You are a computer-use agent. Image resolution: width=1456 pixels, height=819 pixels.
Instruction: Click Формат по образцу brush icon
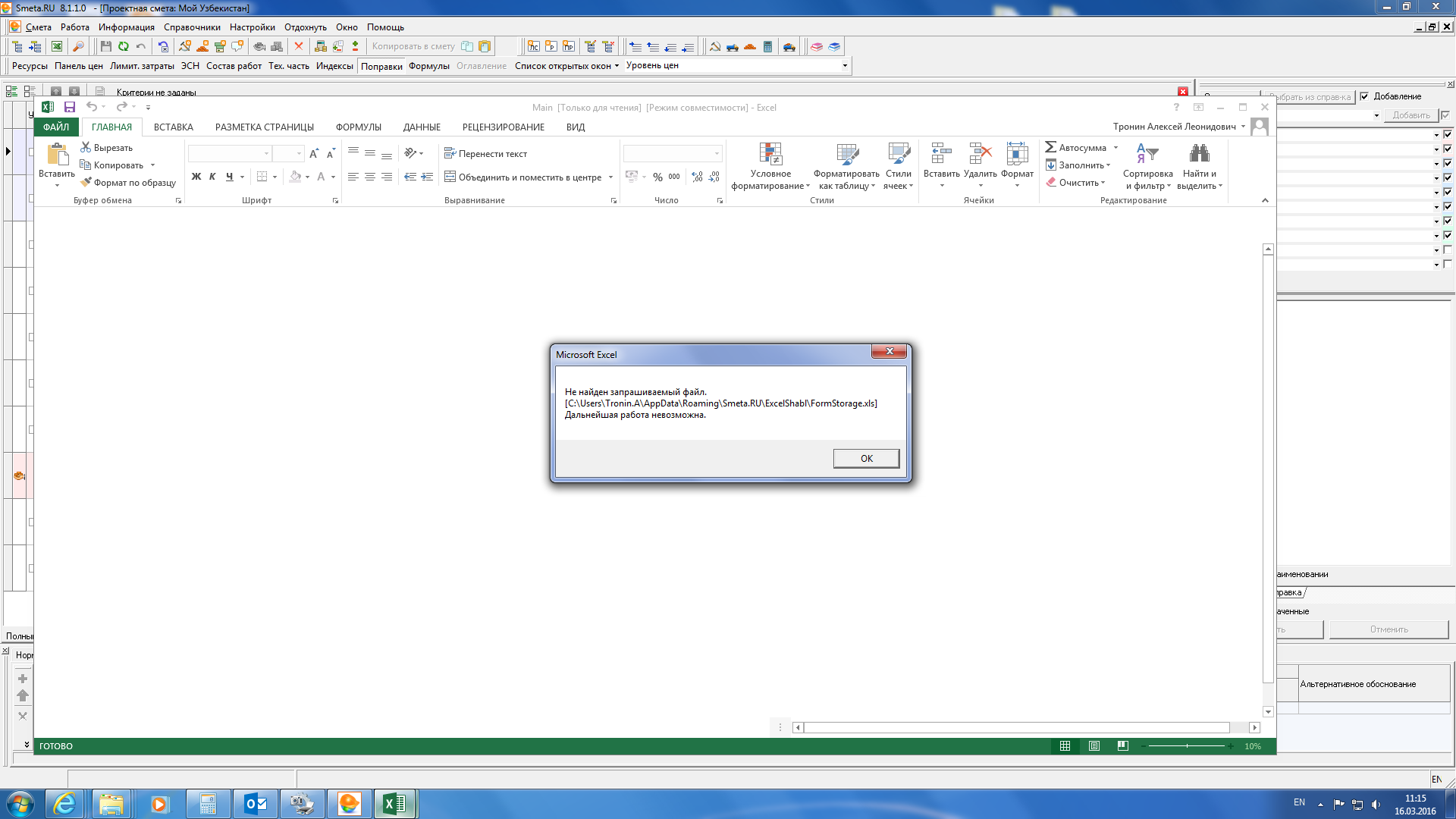(86, 182)
